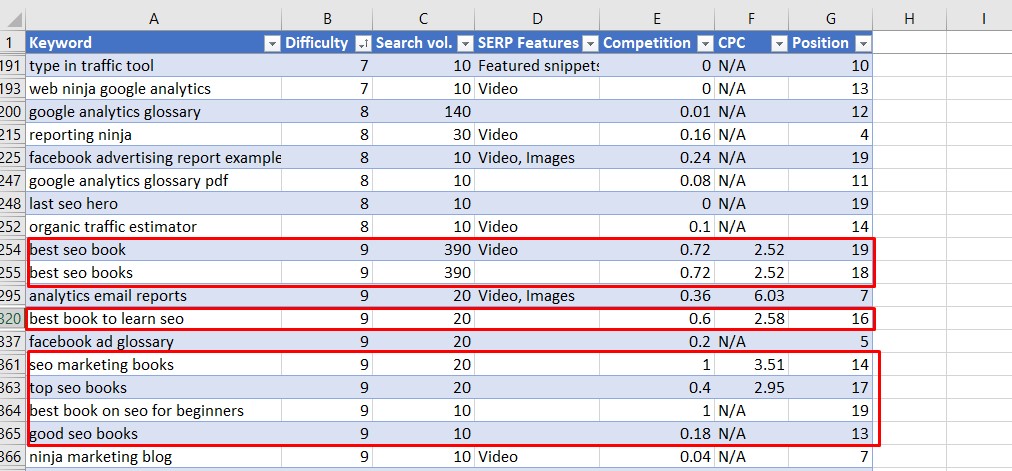Click cell 'good seo books'
Screen dimensions: 1012x471
154,434
